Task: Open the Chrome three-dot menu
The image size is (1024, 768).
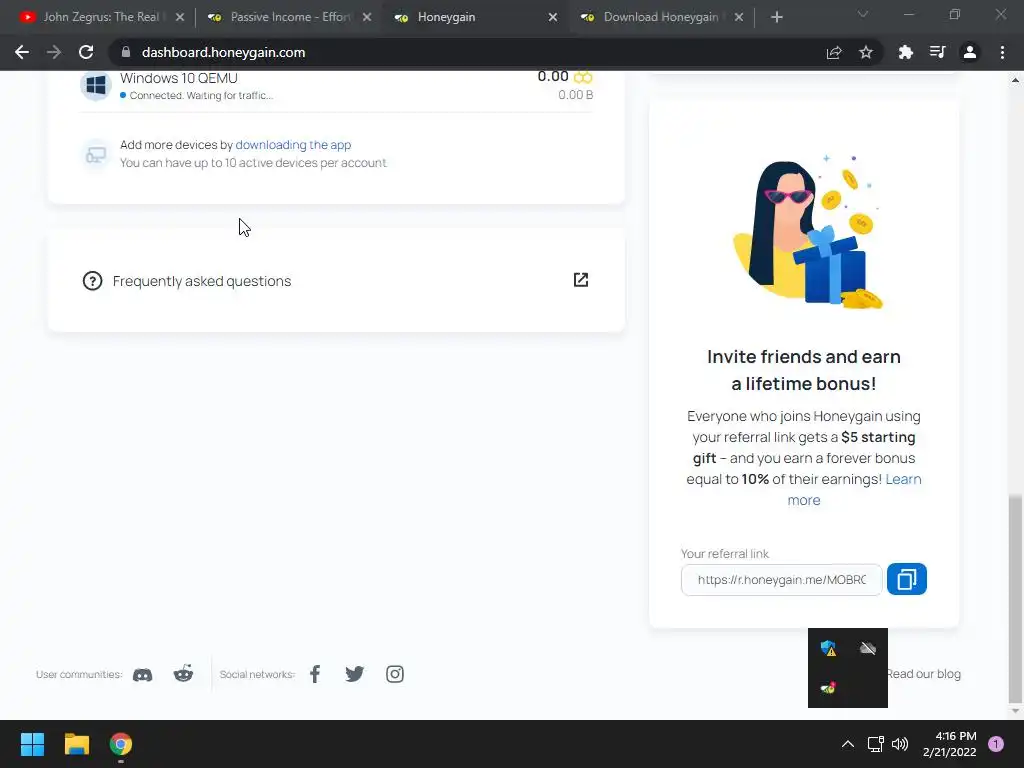Action: 1002,52
